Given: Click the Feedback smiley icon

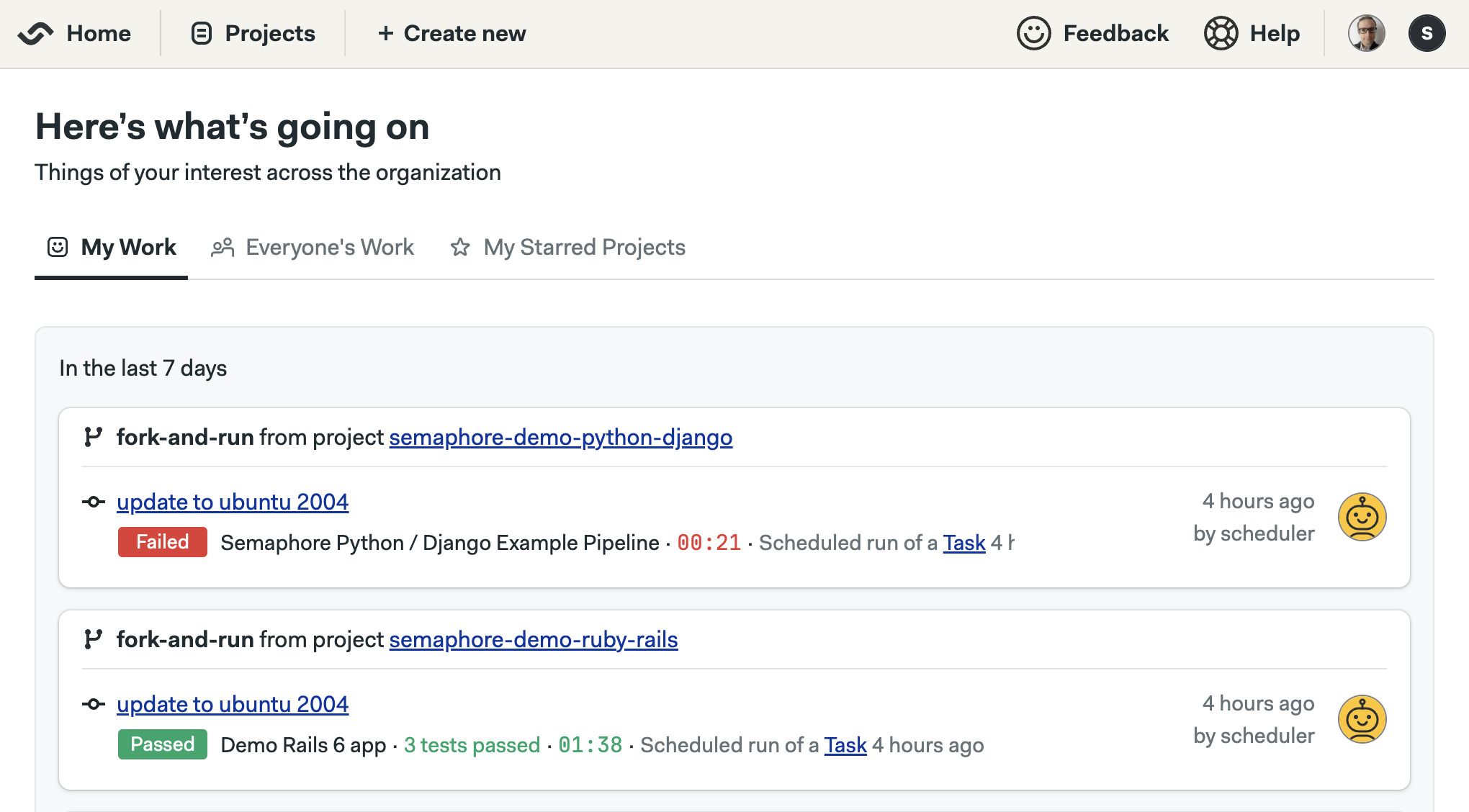Looking at the screenshot, I should tap(1033, 34).
